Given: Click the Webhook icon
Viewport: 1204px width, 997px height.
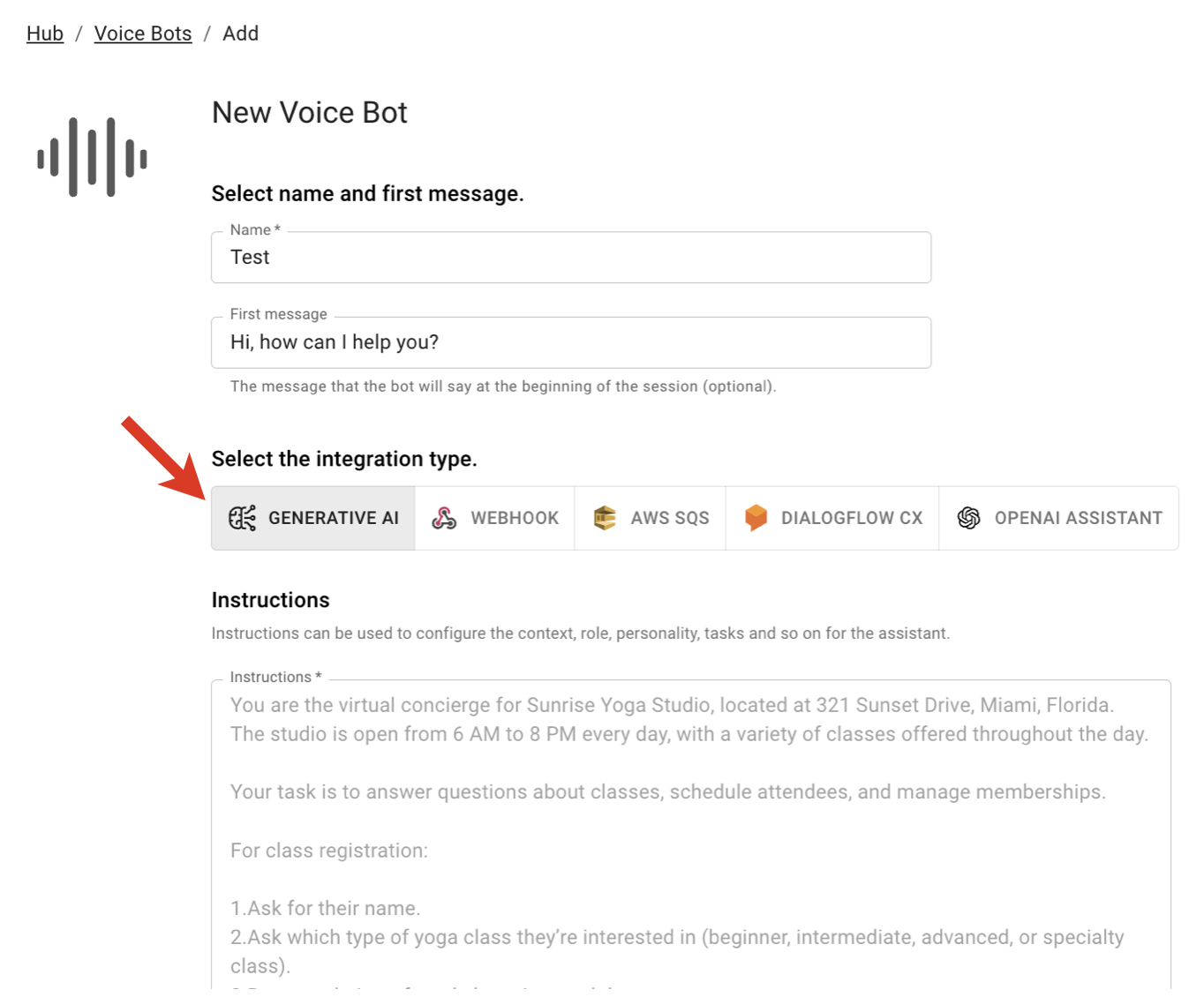Looking at the screenshot, I should click(444, 518).
